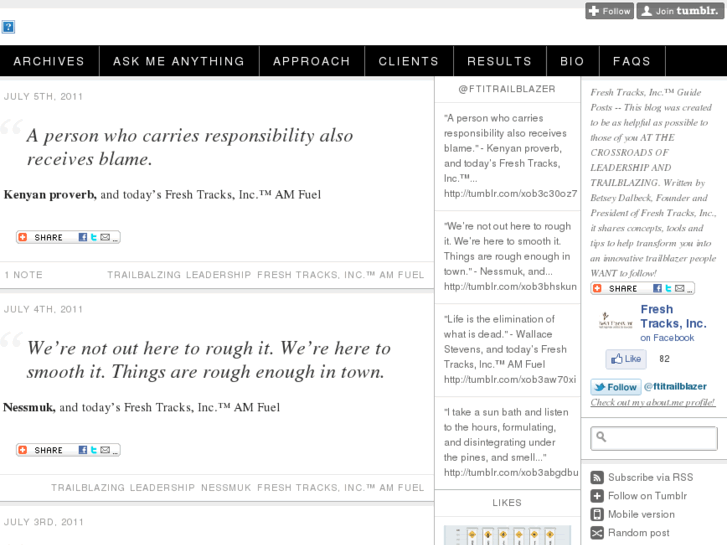Click Fresh Tracks AM Fuel tag on July 5th post
The width and height of the screenshot is (727, 545).
click(x=341, y=275)
